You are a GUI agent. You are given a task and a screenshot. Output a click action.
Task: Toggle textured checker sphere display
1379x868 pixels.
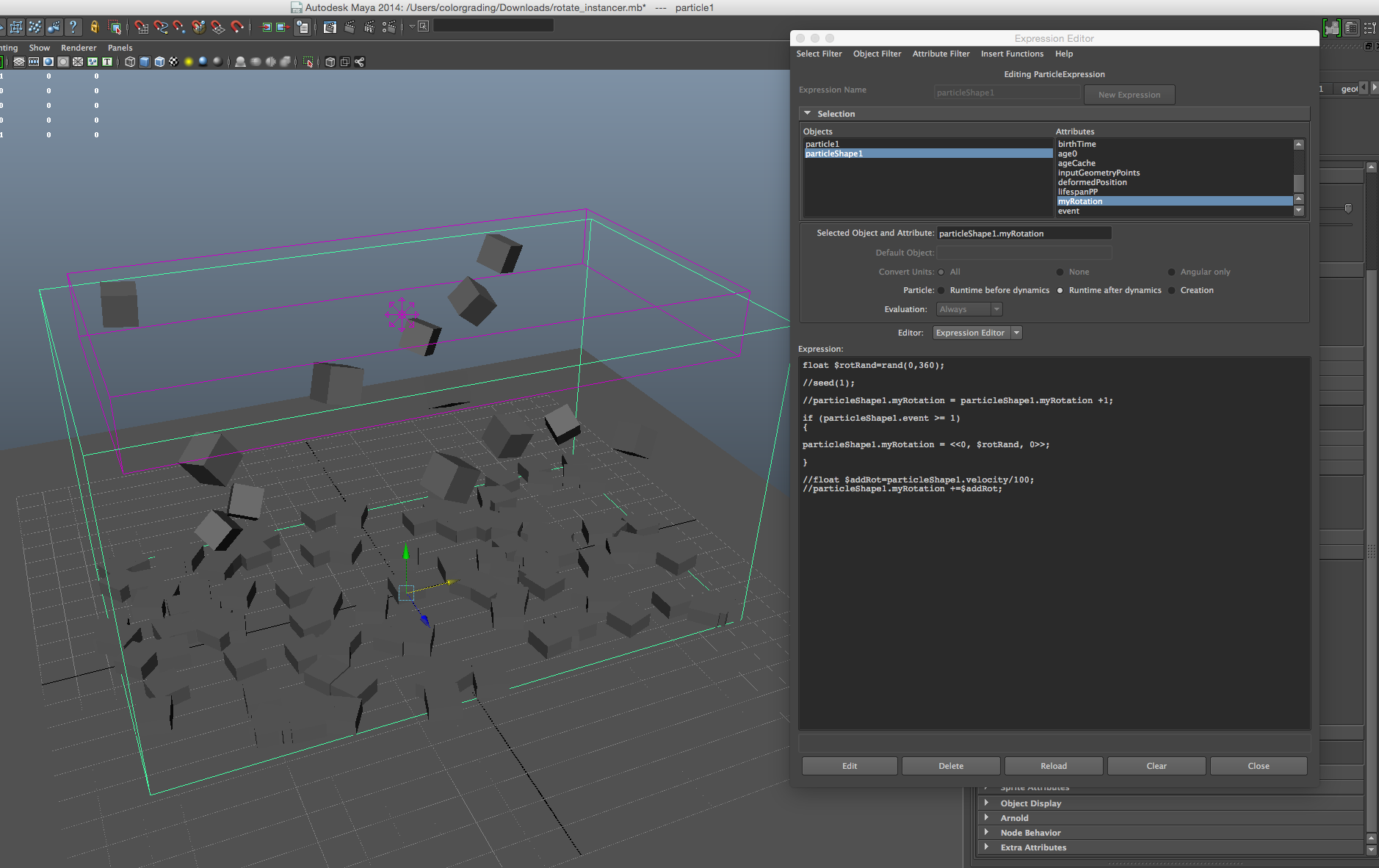click(174, 62)
